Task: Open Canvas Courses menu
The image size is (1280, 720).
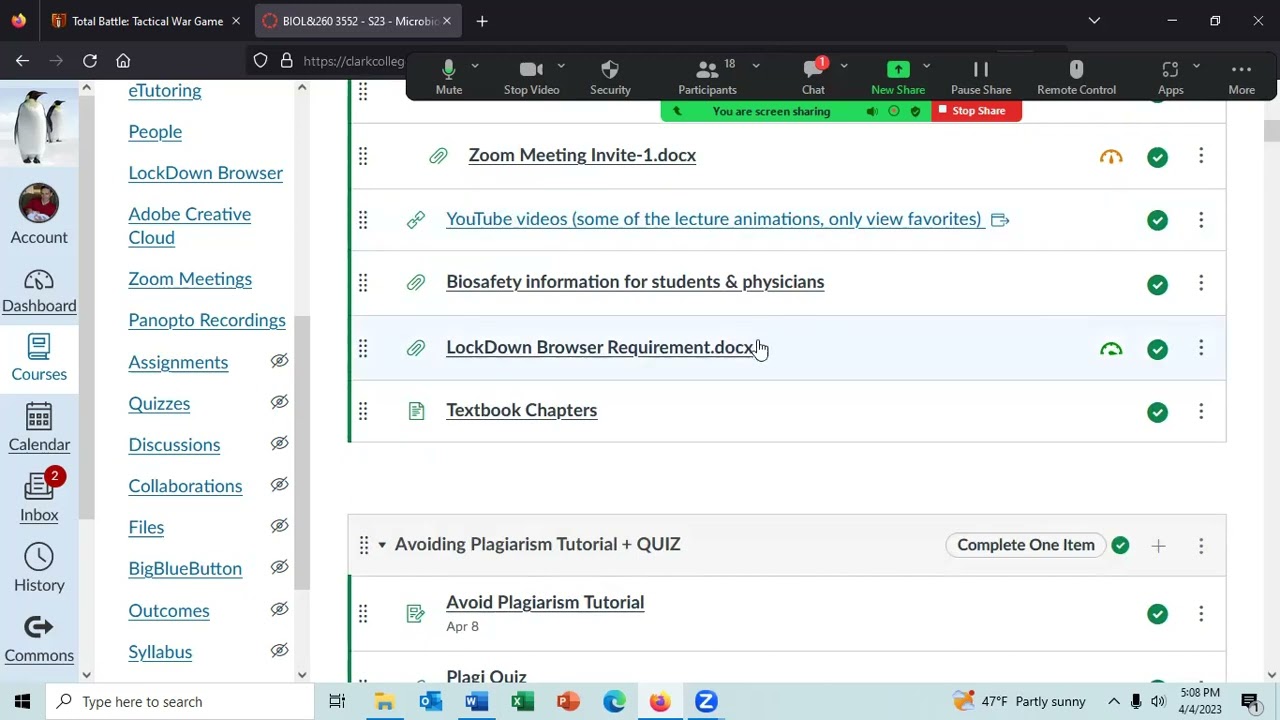Action: click(39, 359)
